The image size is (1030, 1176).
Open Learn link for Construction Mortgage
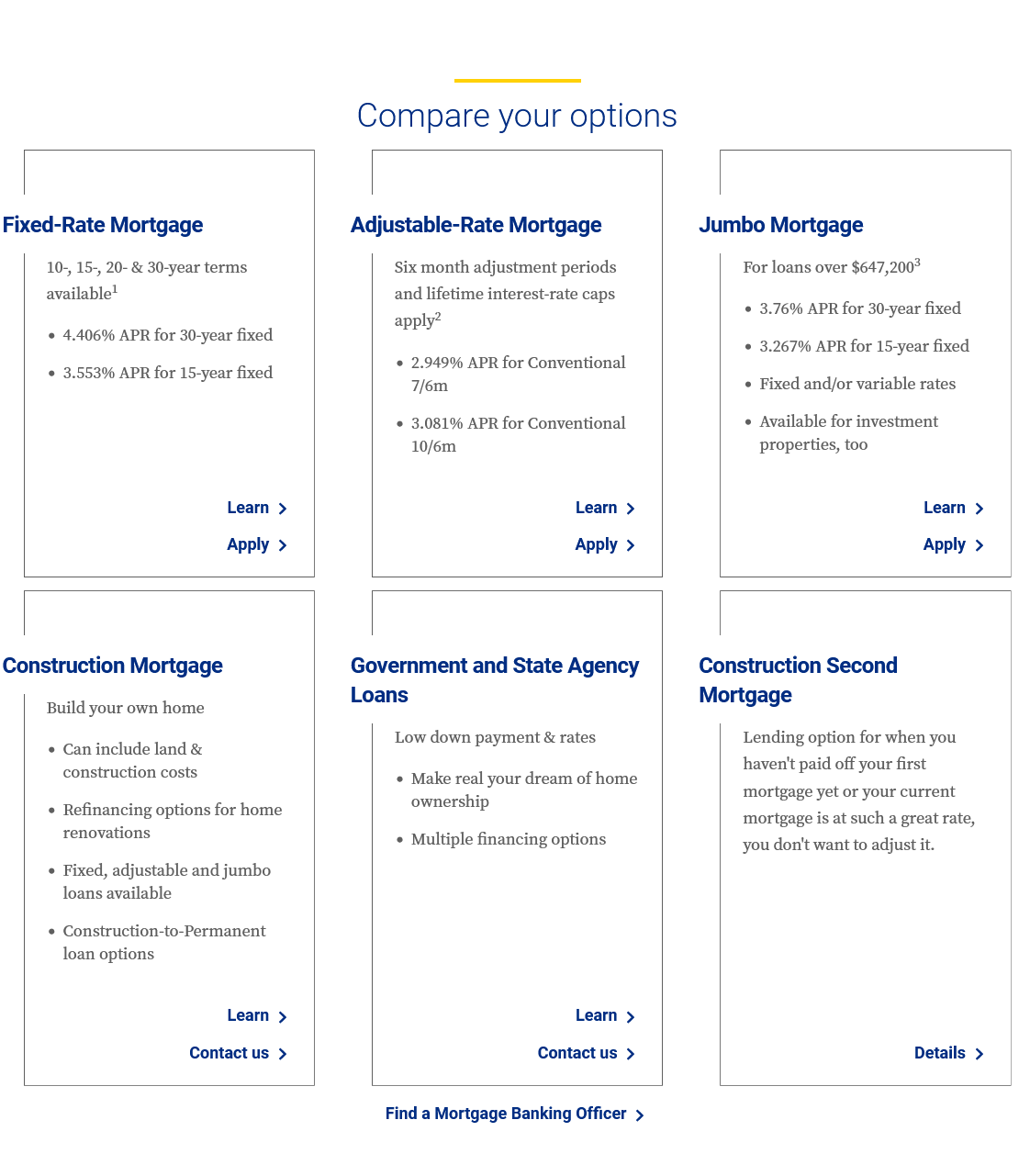point(248,1015)
